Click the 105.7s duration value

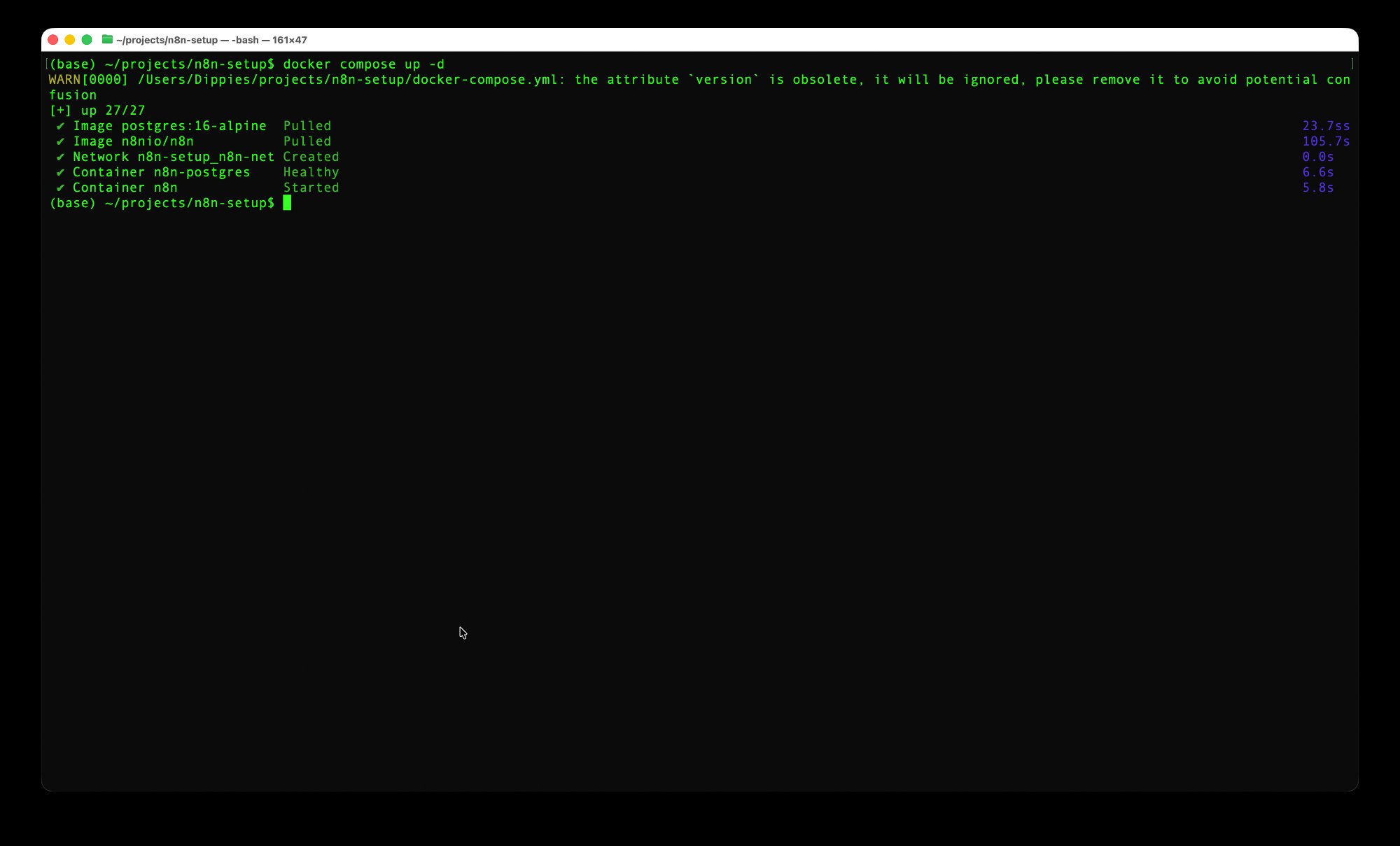[x=1325, y=141]
